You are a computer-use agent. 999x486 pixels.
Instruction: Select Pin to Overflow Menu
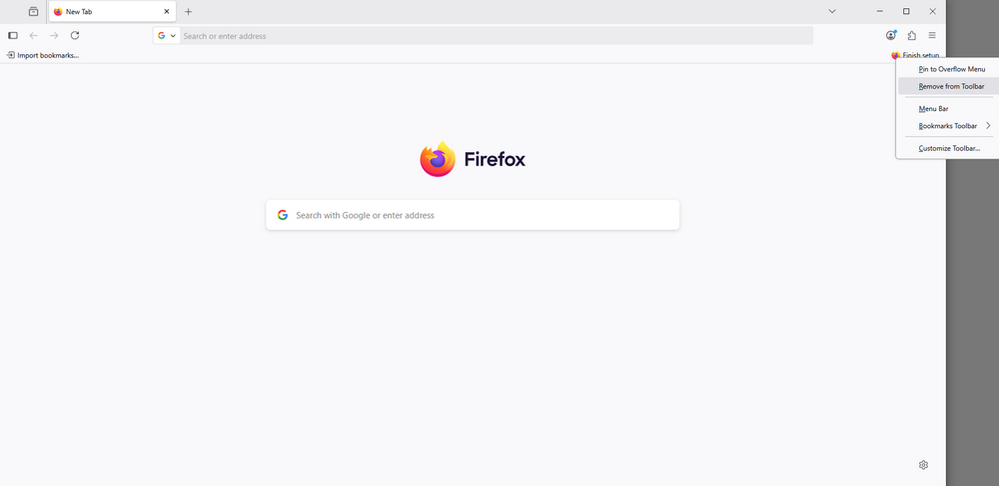coord(952,69)
